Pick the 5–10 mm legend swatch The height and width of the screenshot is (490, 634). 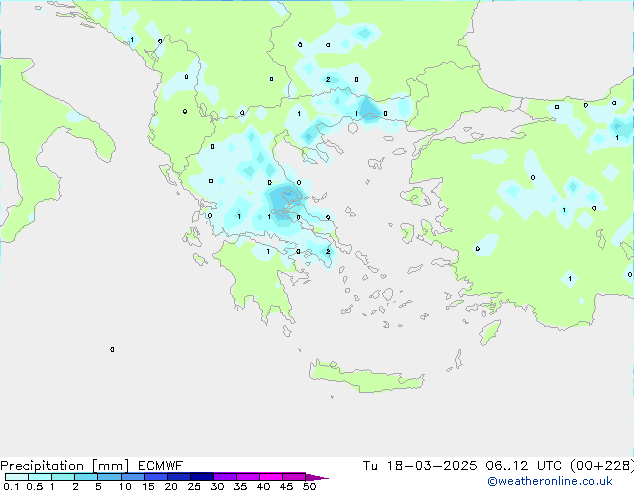[x=109, y=477]
